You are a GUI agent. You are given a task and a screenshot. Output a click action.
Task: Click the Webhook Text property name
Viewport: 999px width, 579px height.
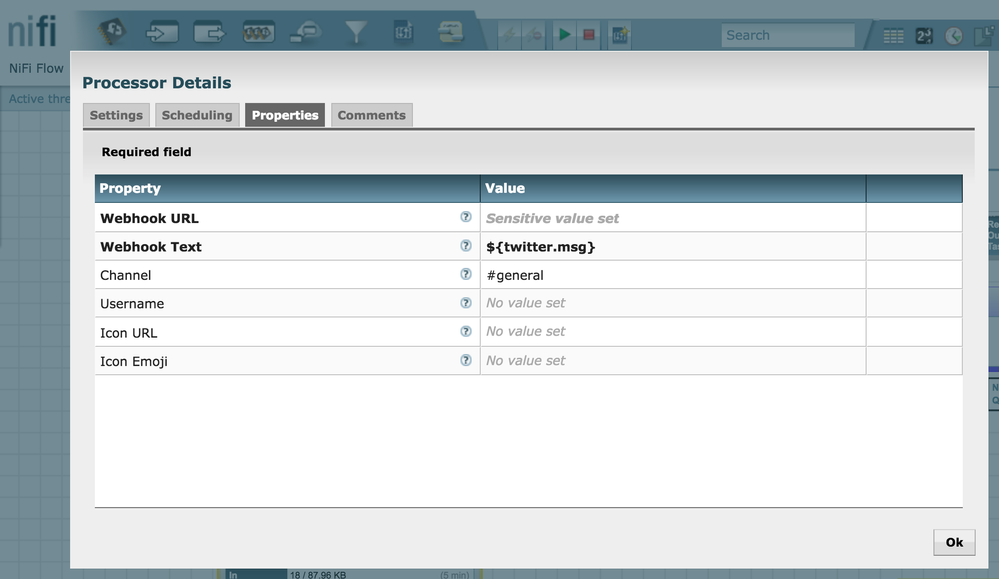pyautogui.click(x=151, y=247)
